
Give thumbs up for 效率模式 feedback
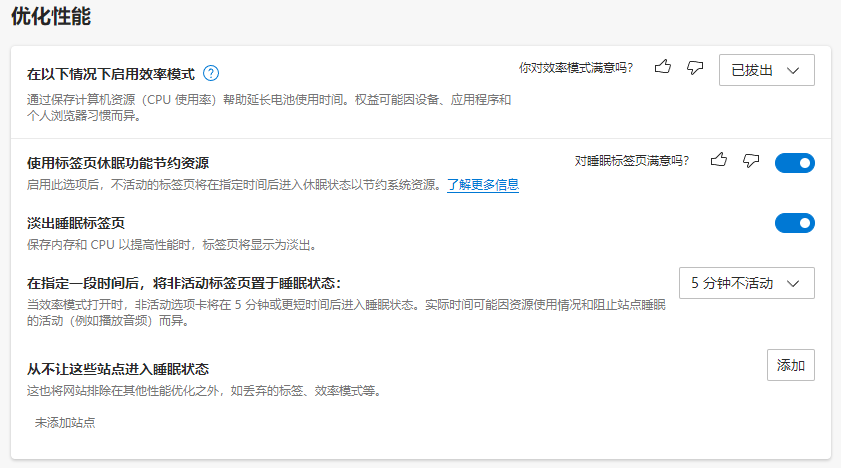pyautogui.click(x=662, y=68)
